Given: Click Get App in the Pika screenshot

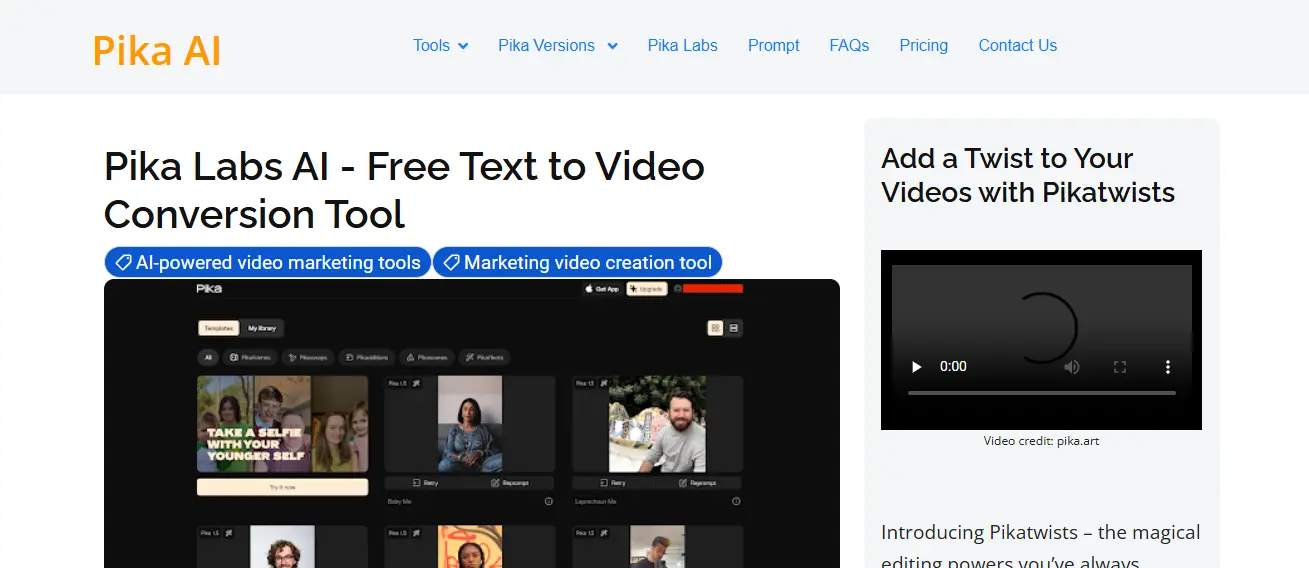Looking at the screenshot, I should click(x=602, y=289).
